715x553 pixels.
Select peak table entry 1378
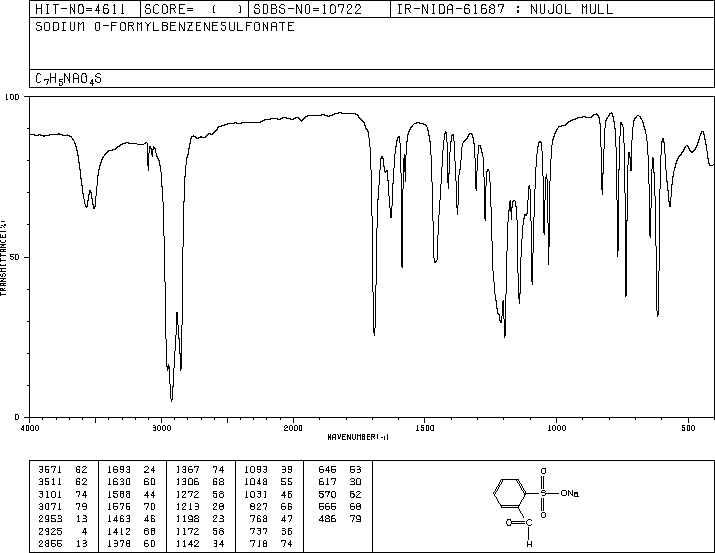(131, 544)
